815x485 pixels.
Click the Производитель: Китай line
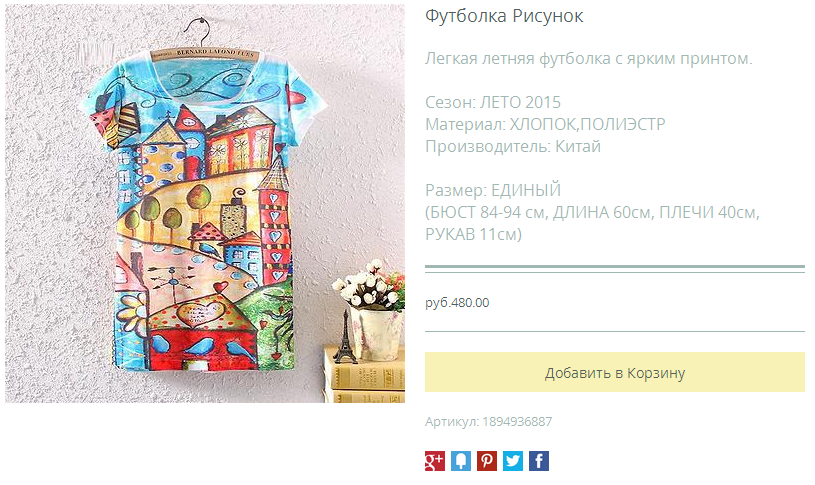point(513,147)
